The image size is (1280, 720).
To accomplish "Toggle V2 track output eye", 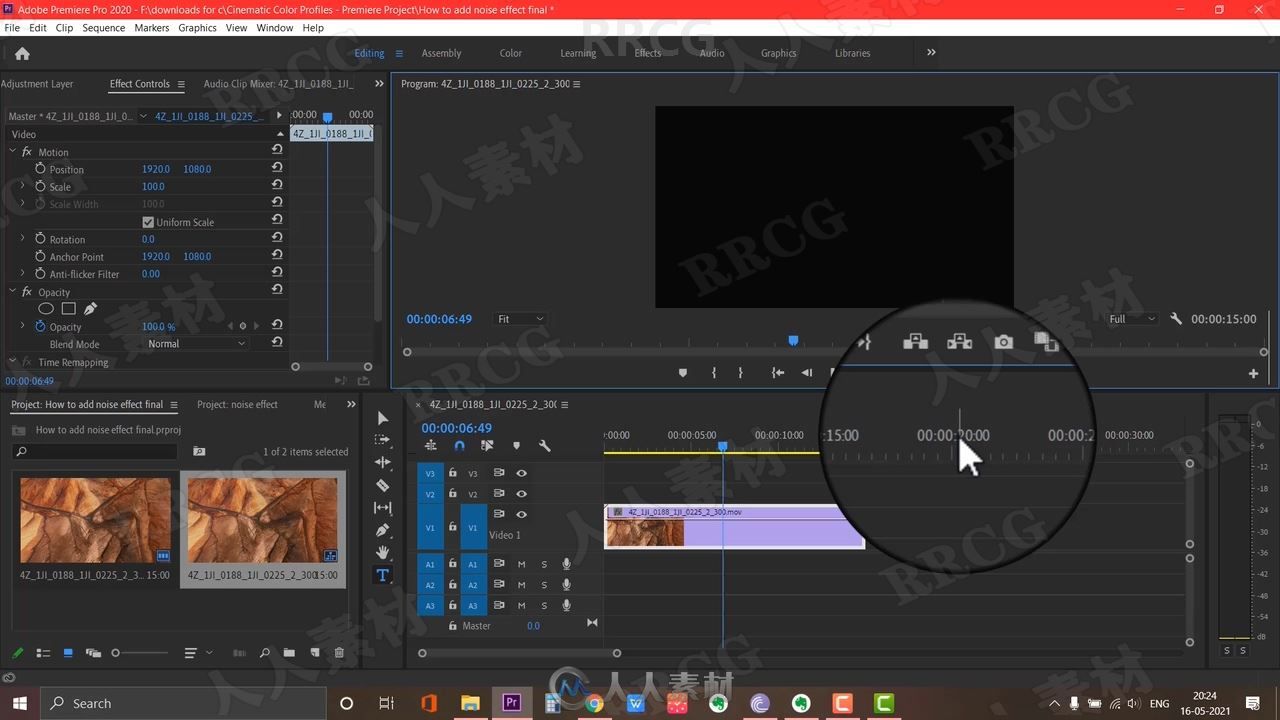I will click(x=521, y=494).
